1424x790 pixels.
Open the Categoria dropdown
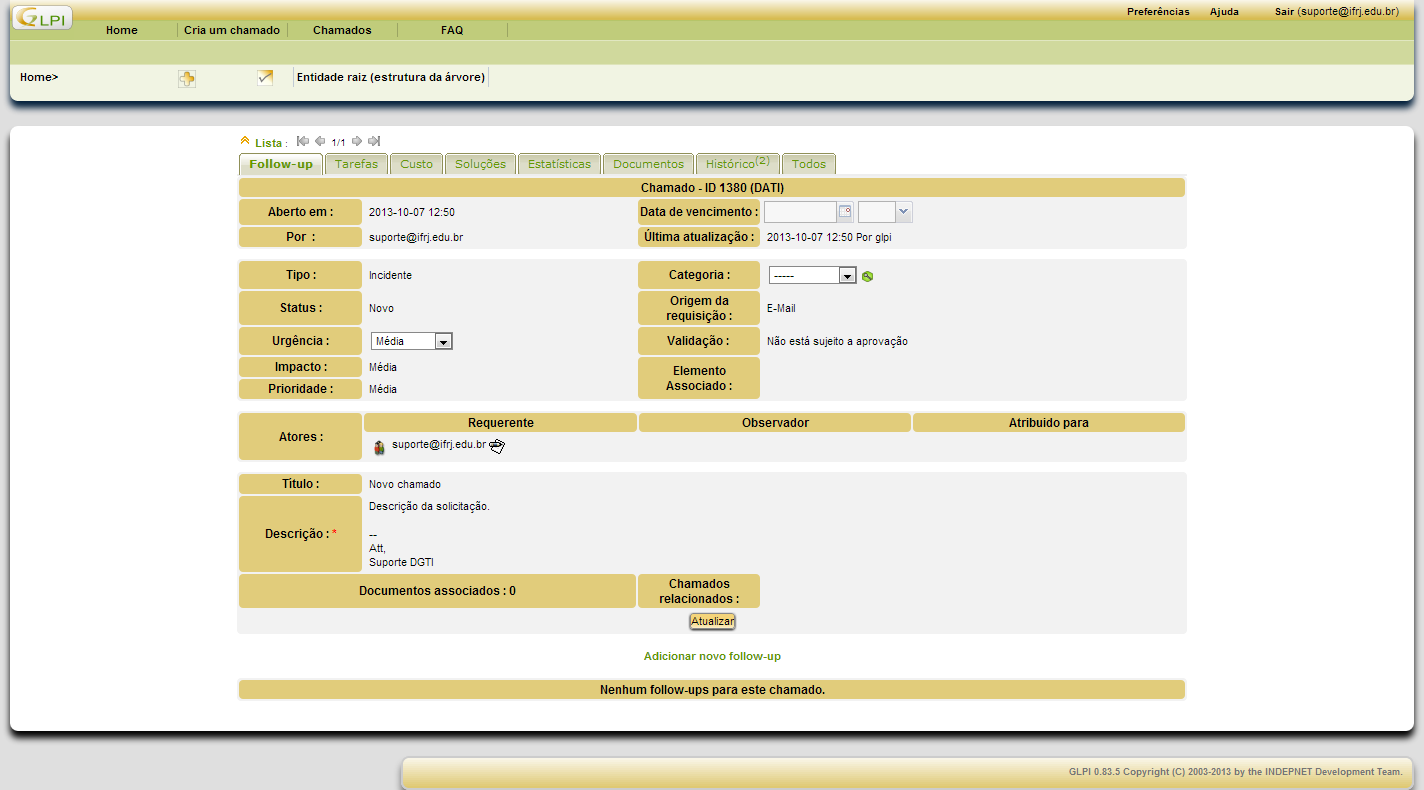point(812,275)
